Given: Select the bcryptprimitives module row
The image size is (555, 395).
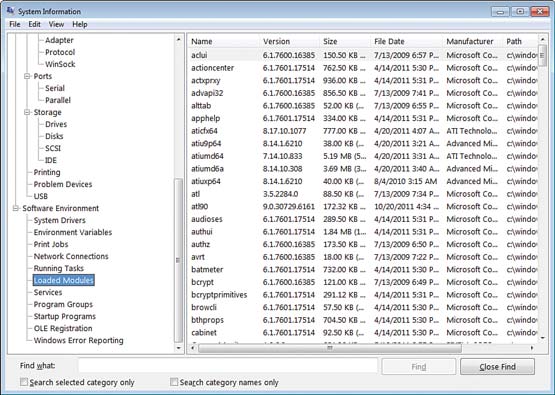Looking at the screenshot, I should click(x=362, y=295).
